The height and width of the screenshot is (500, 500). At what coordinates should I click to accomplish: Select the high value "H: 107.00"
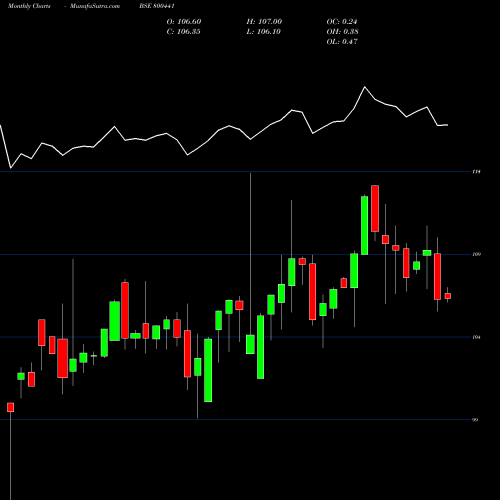click(264, 22)
